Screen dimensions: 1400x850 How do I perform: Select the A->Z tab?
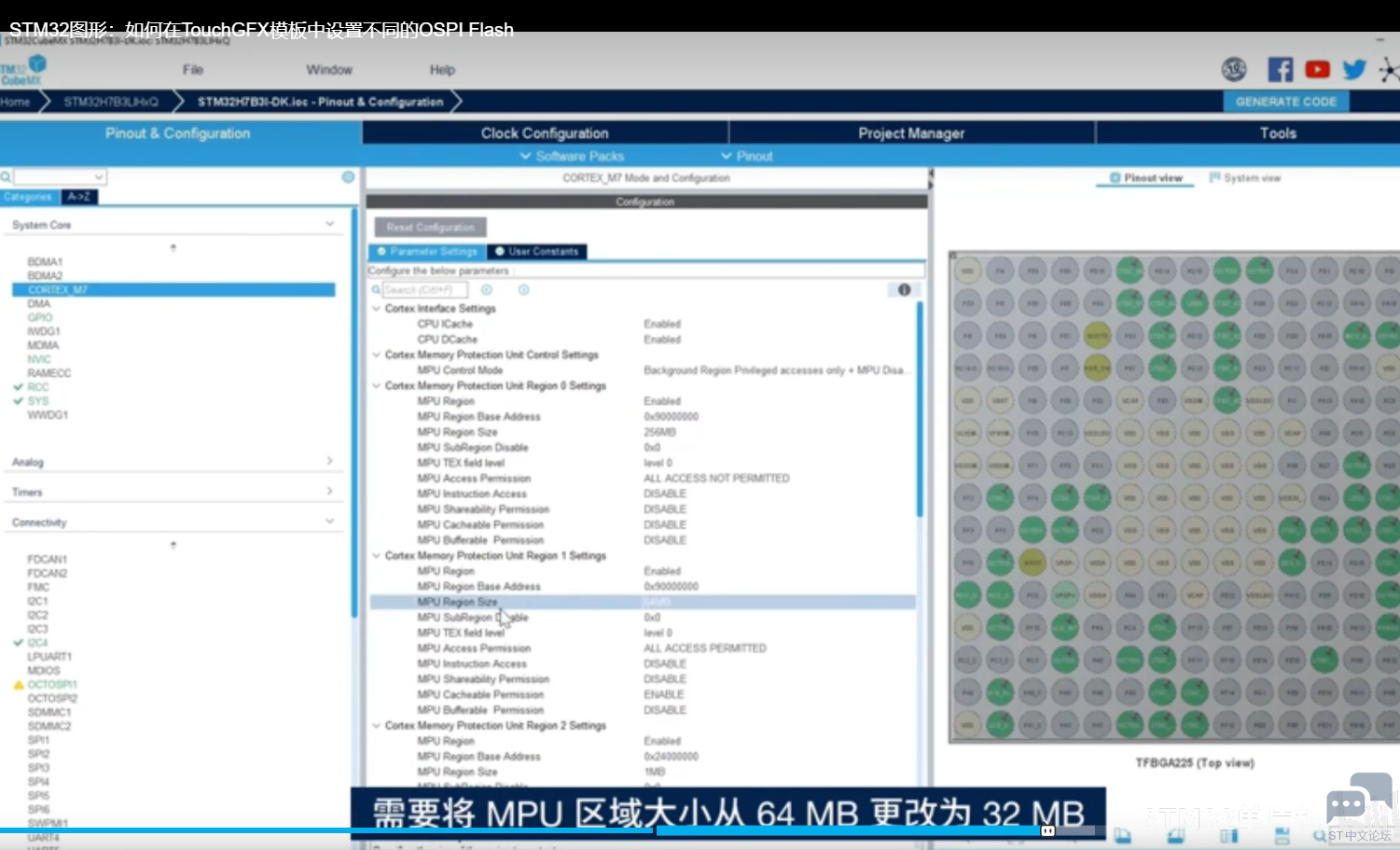coord(79,197)
